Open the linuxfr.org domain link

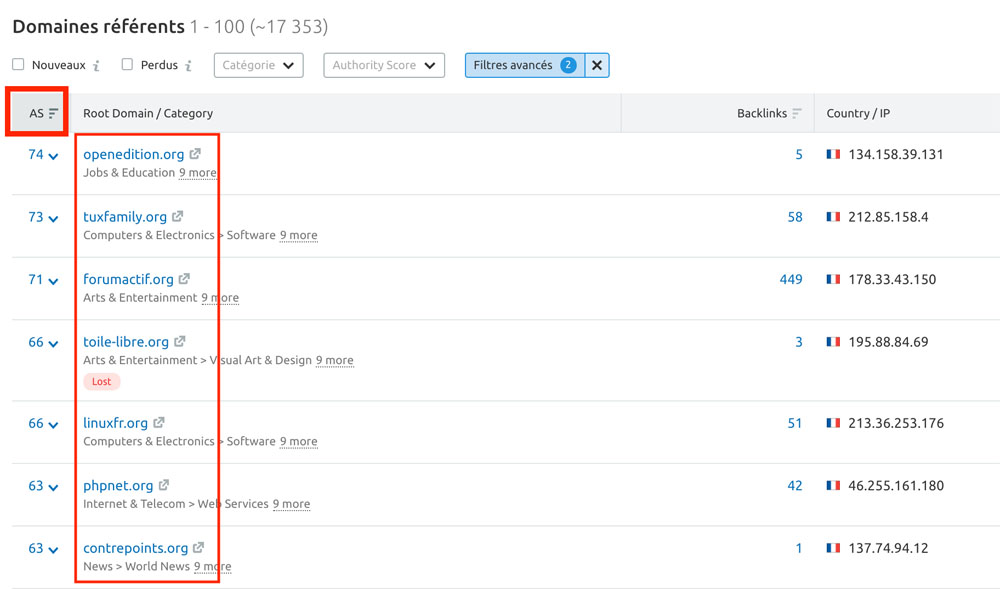[115, 423]
